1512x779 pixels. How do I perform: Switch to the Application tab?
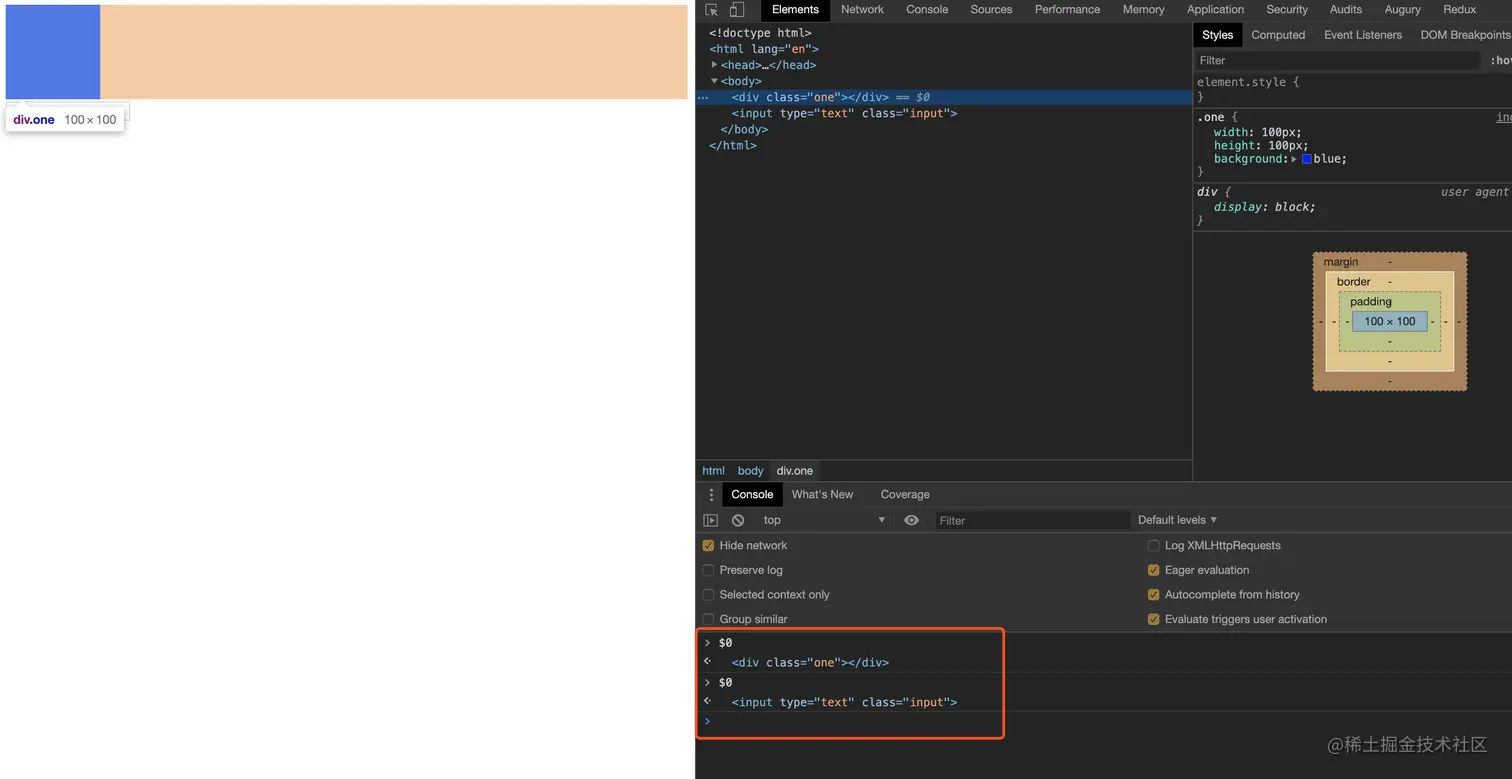click(x=1215, y=10)
